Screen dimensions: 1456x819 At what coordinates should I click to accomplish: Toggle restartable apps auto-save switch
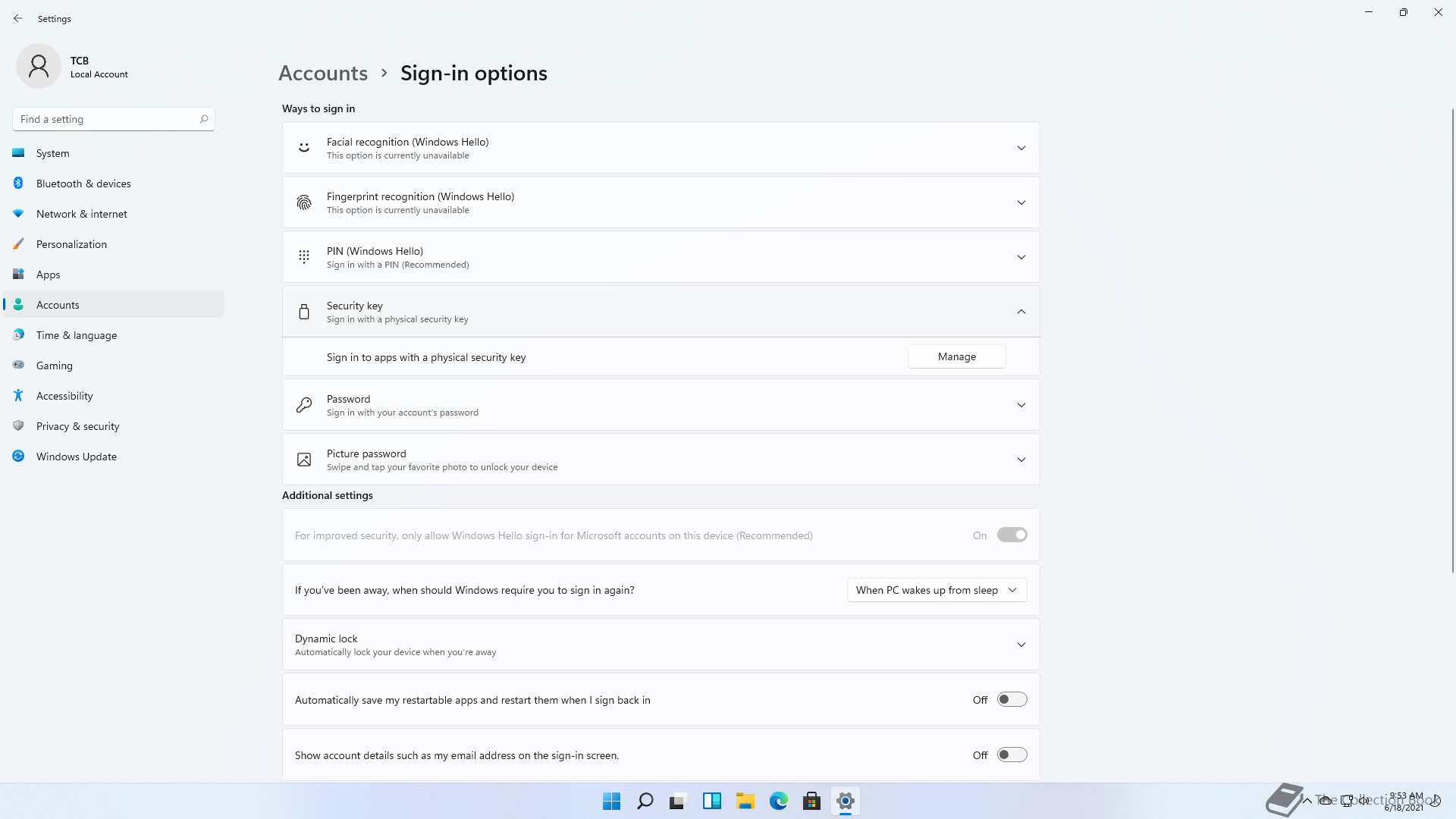(x=1012, y=700)
